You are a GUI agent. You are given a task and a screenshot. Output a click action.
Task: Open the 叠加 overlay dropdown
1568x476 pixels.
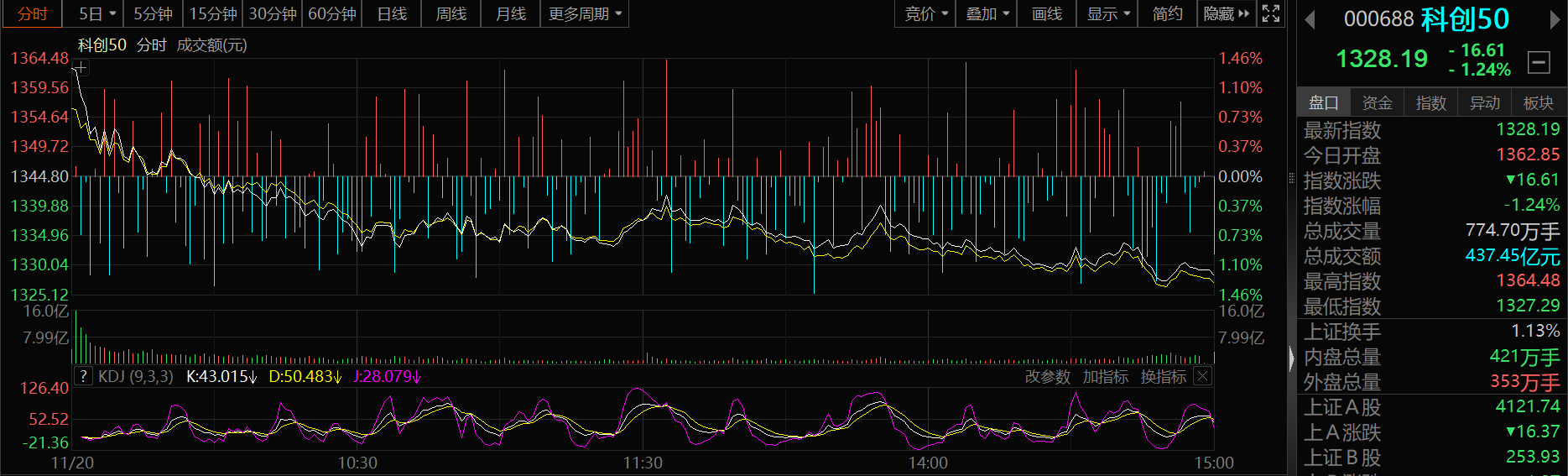point(987,14)
